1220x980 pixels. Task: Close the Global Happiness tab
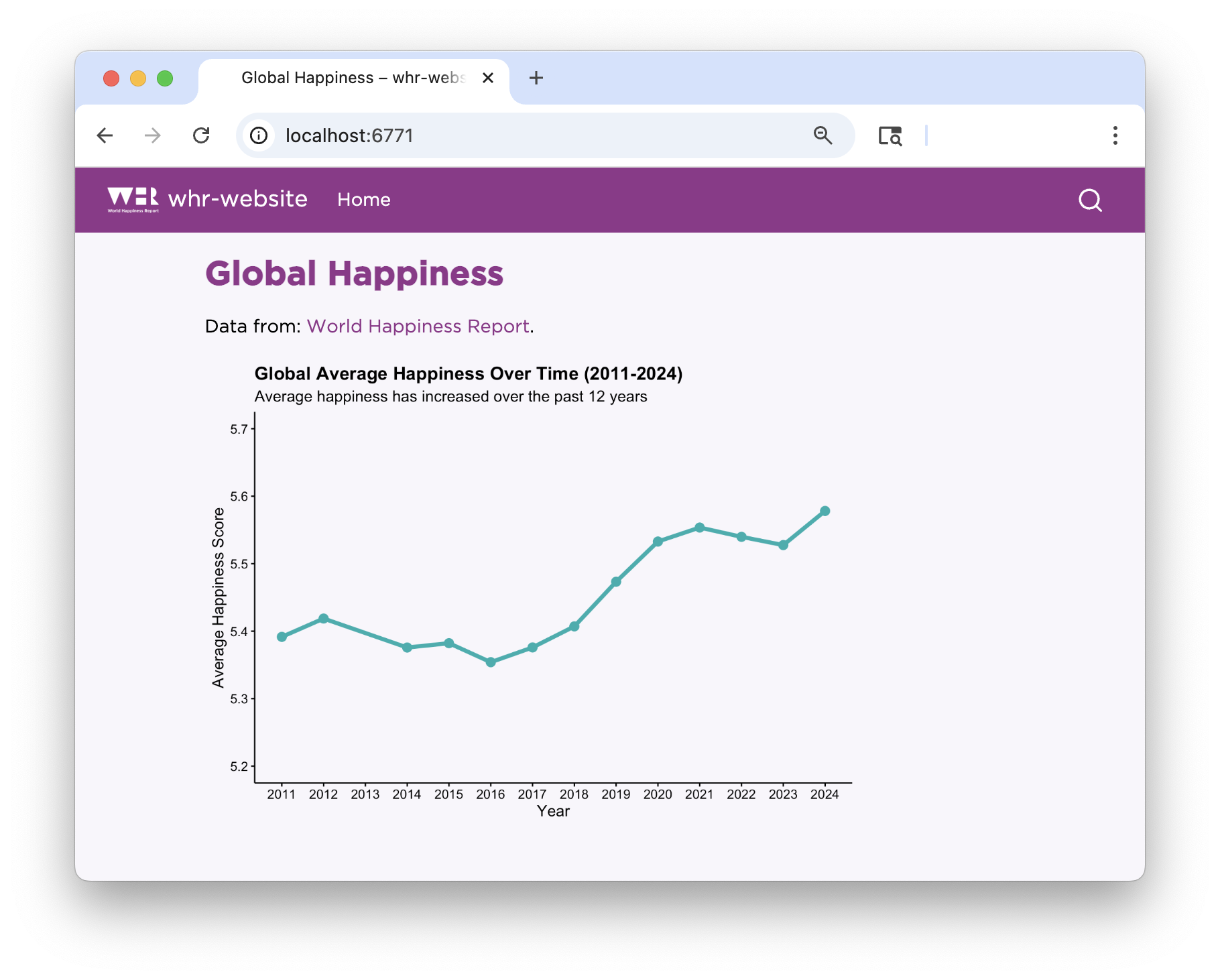pos(488,78)
